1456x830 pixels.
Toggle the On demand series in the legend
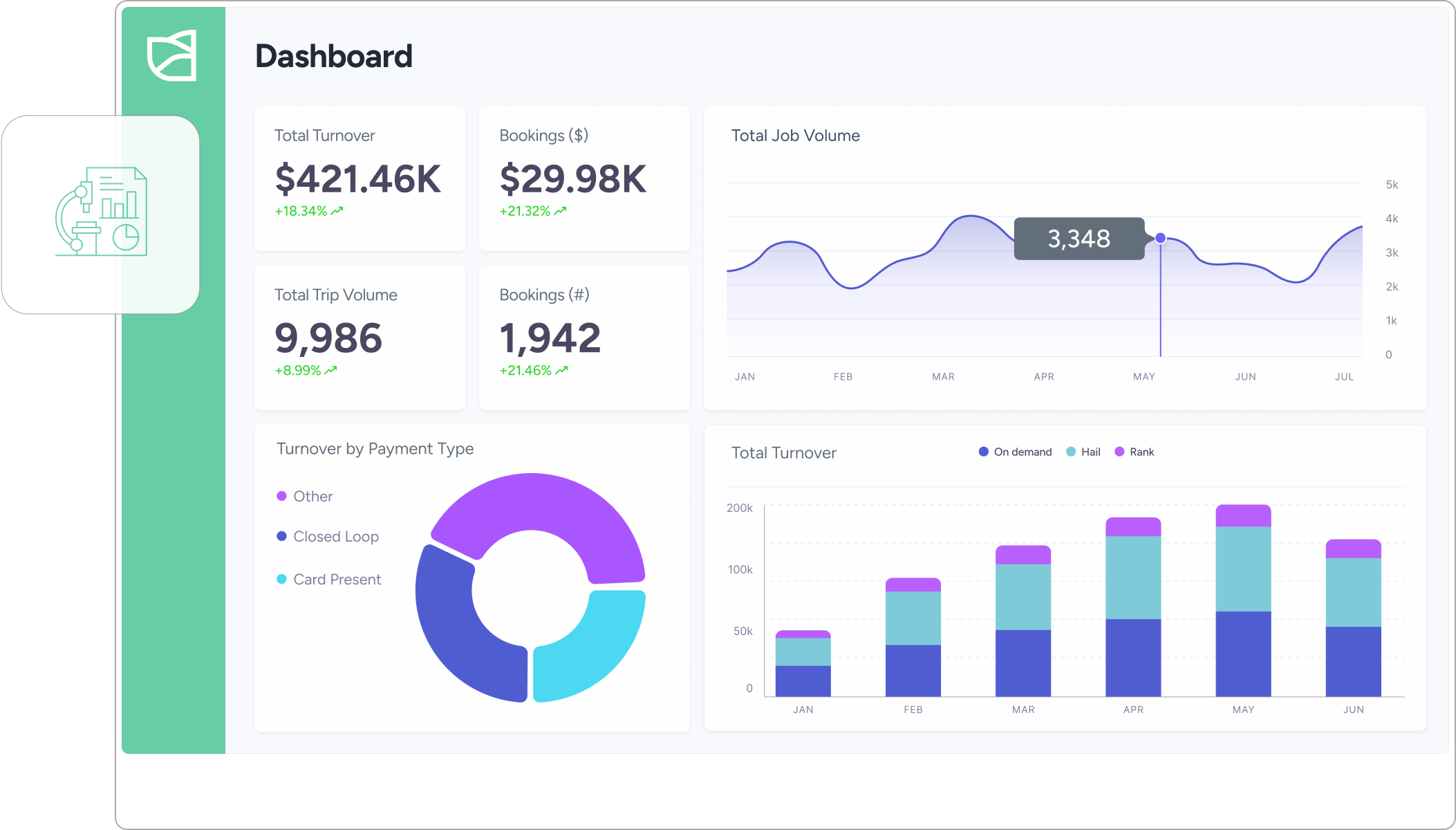tap(1015, 452)
